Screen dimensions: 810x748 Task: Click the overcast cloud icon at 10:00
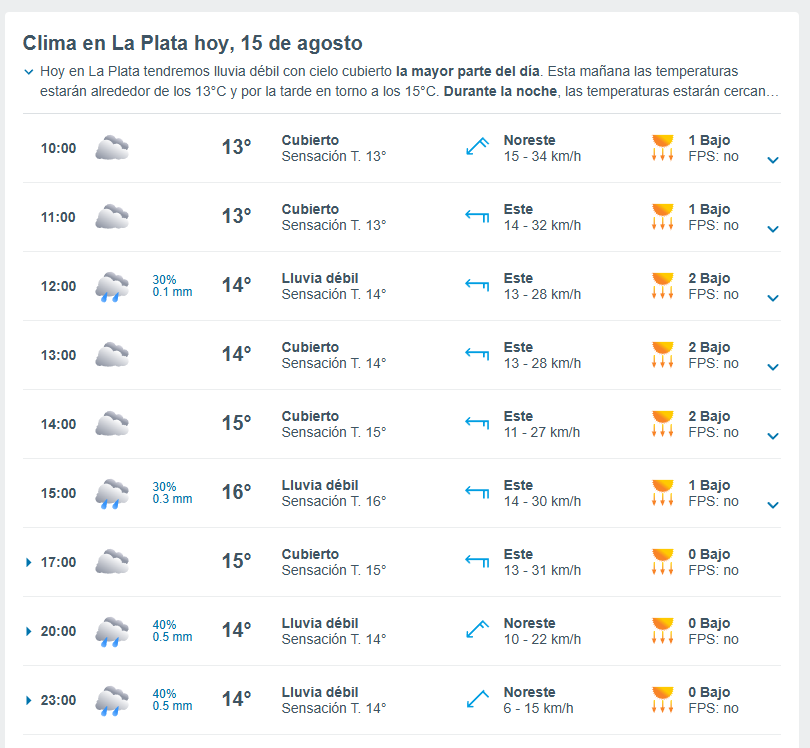(112, 148)
